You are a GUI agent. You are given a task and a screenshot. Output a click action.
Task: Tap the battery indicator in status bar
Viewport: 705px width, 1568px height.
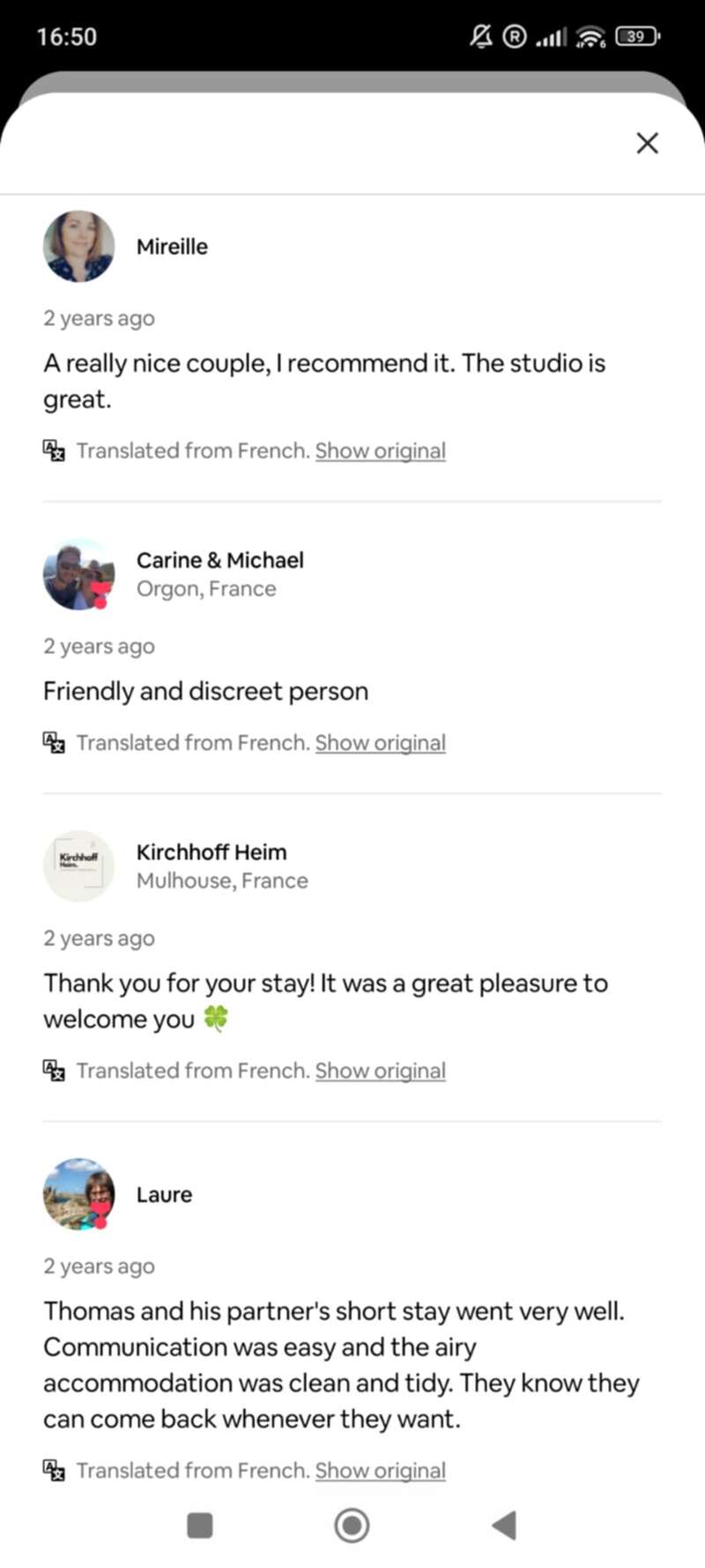637,36
